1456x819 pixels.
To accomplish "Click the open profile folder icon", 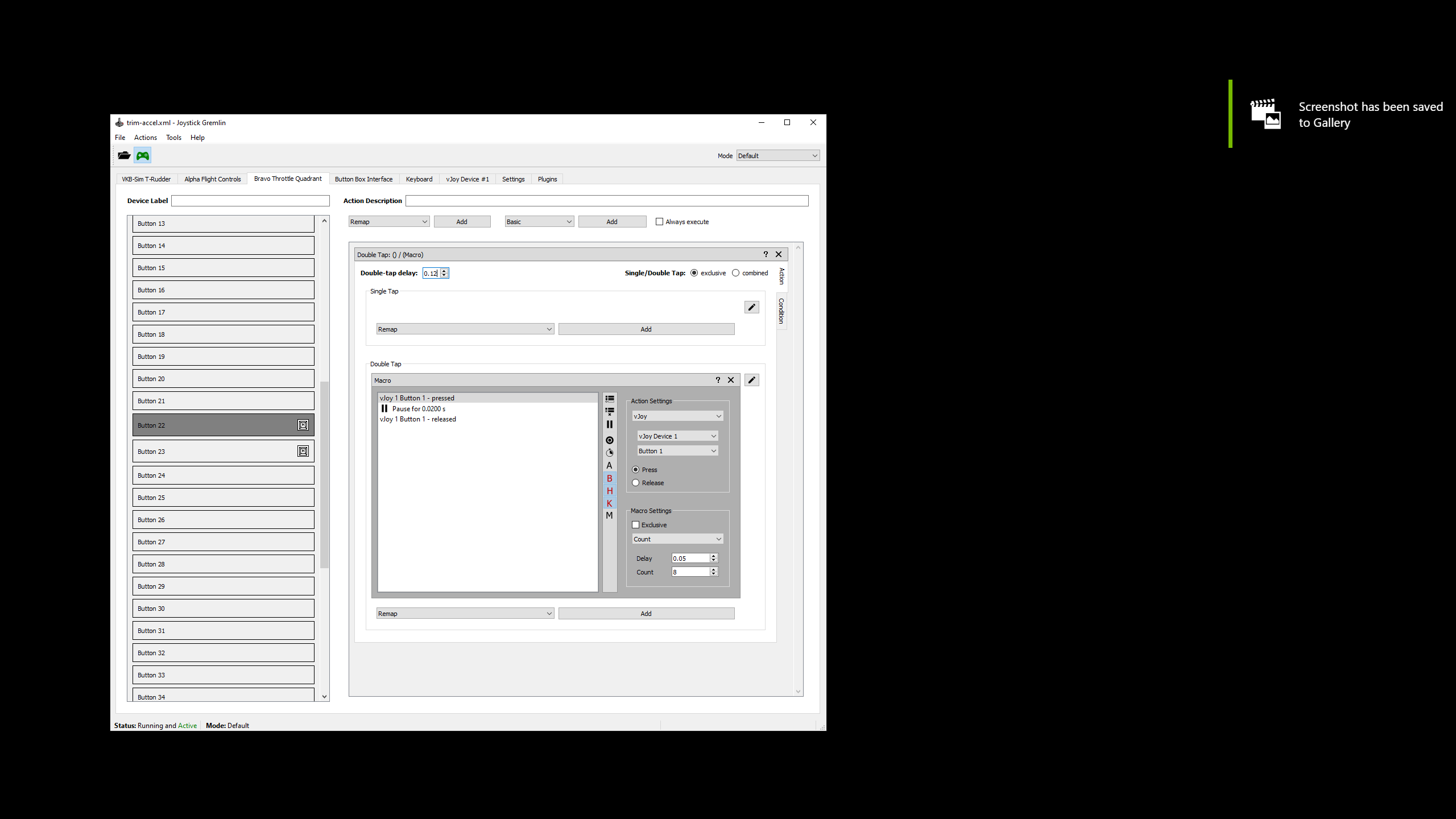I will click(124, 155).
